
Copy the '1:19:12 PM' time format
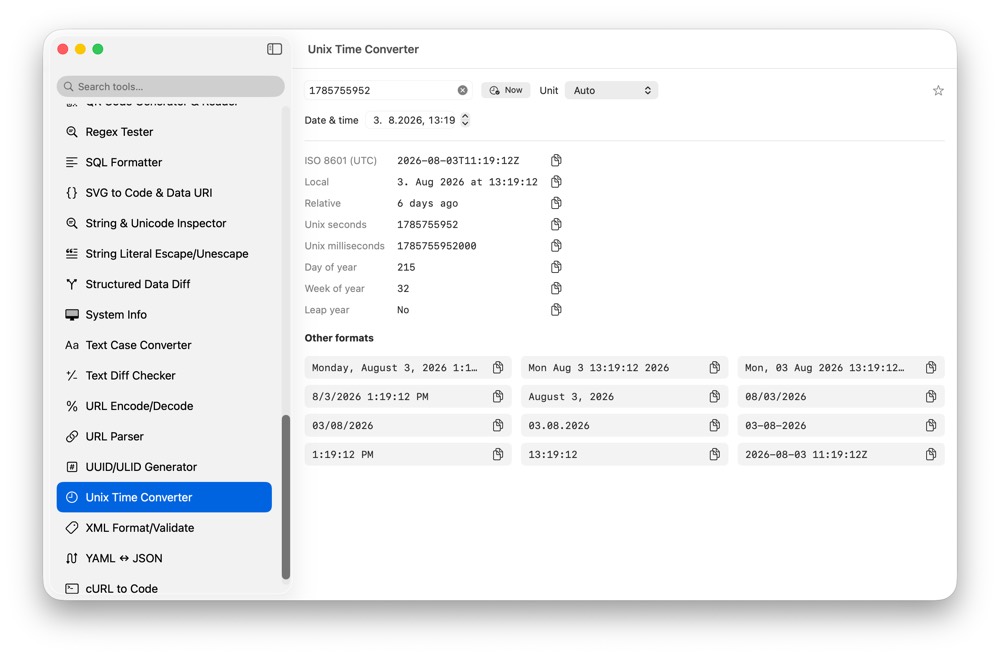tap(498, 454)
